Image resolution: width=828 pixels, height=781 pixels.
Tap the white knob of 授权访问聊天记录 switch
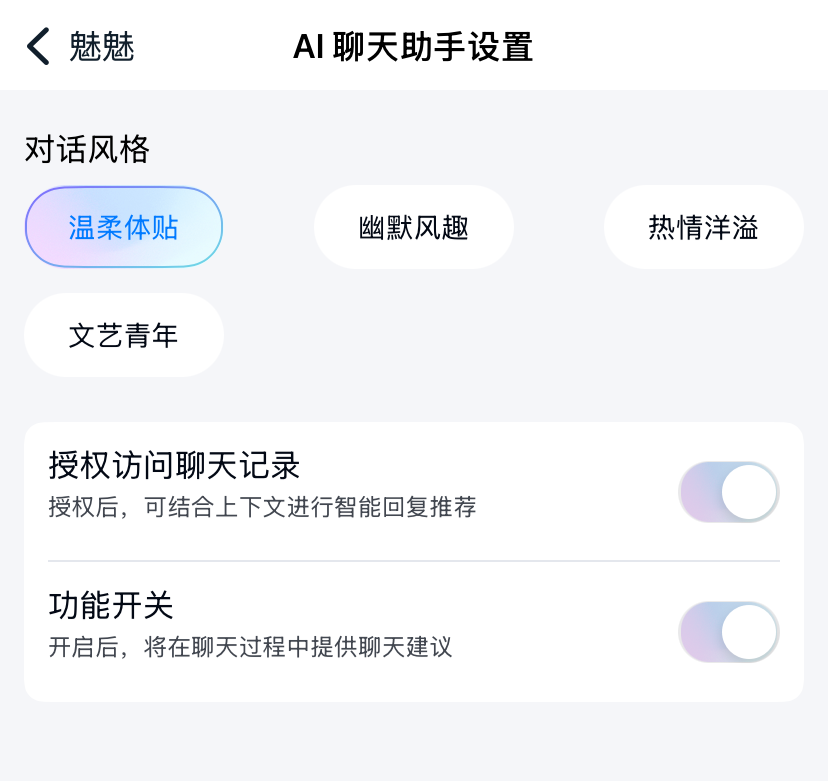749,492
